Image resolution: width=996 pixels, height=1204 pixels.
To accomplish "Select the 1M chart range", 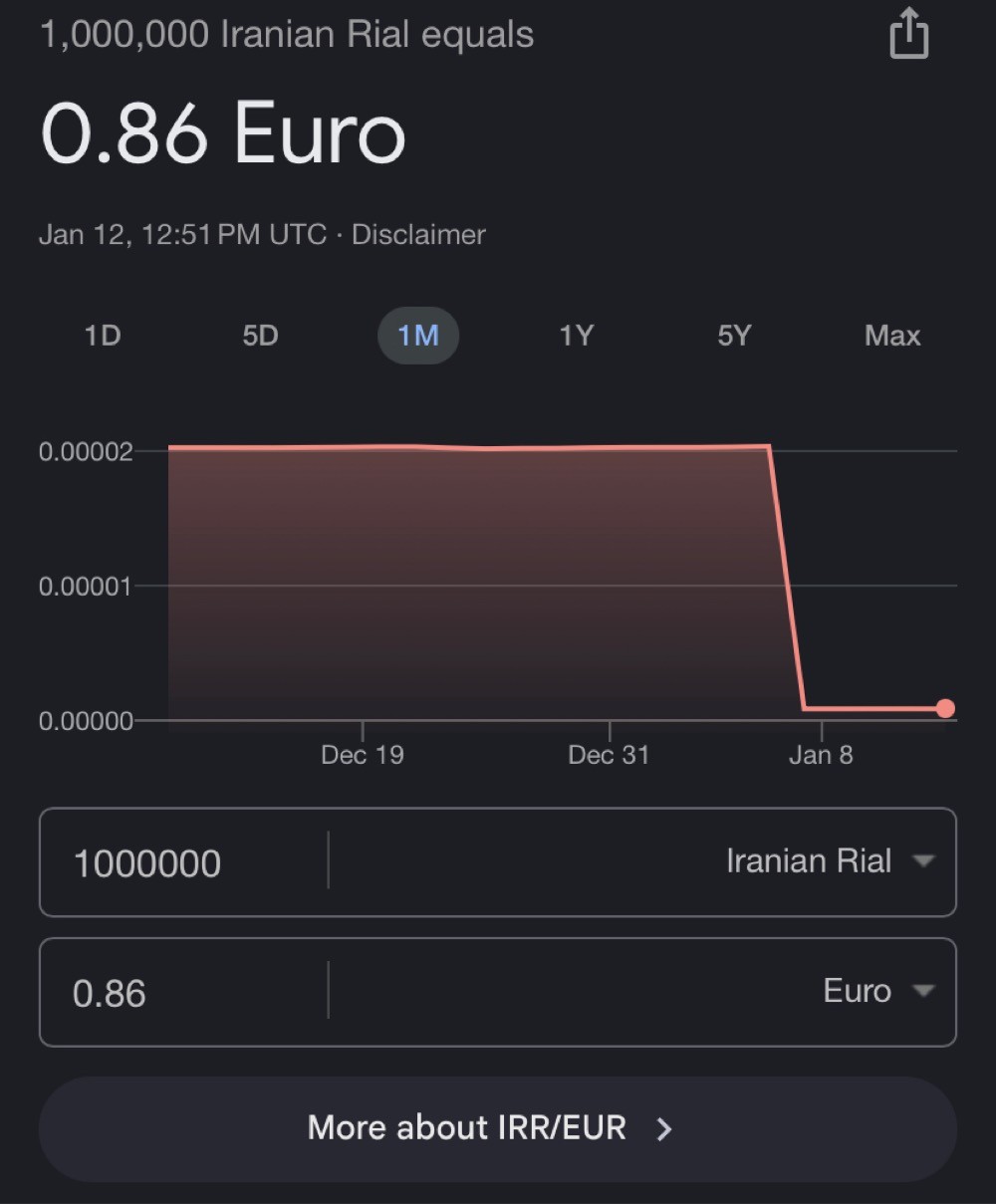I will tap(418, 336).
